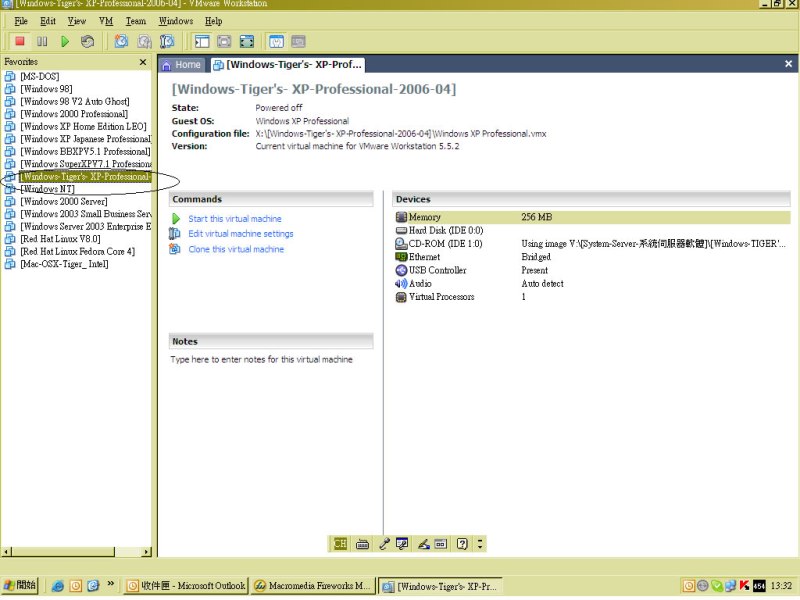Select [Windows XP Japanese Professional] favorite

86,139
